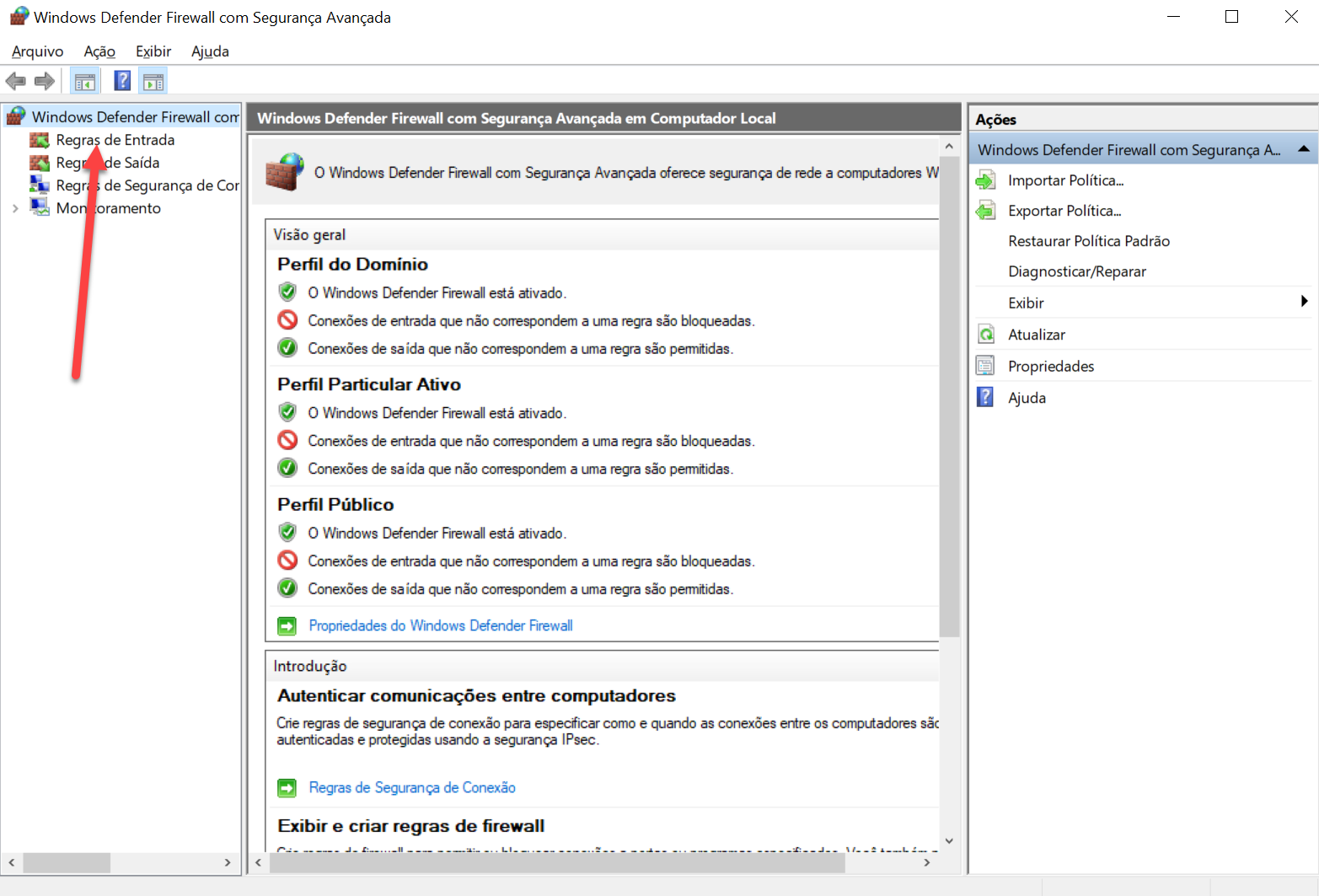The image size is (1319, 896).
Task: Click the Perfil Público heading
Action: click(335, 504)
